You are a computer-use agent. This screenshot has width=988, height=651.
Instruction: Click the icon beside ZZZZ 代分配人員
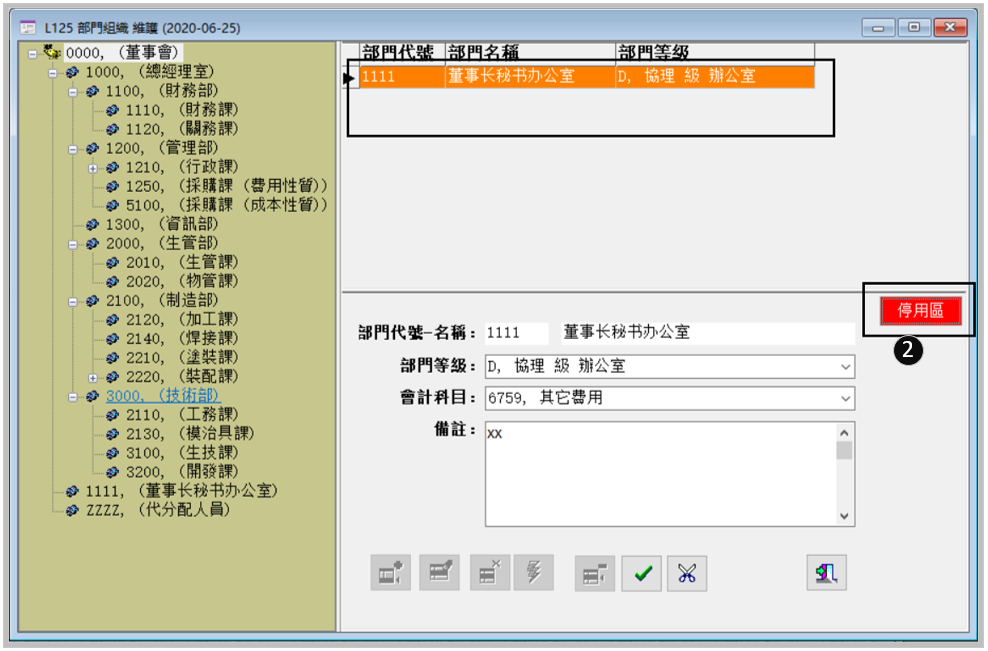click(x=72, y=510)
